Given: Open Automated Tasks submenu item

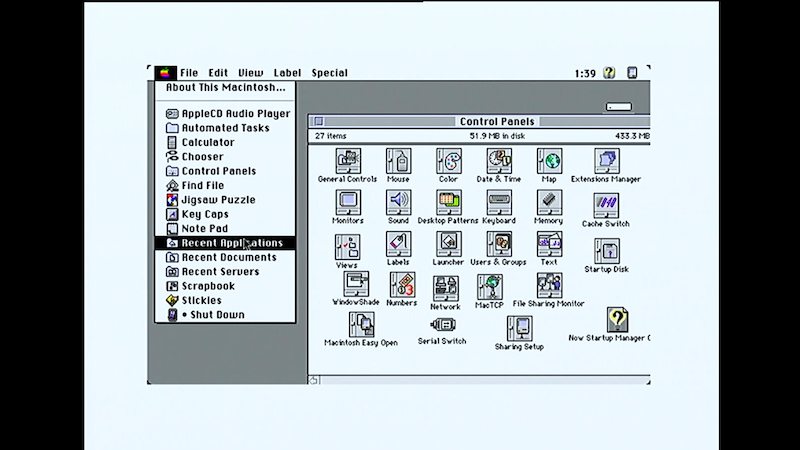Looking at the screenshot, I should coord(225,128).
